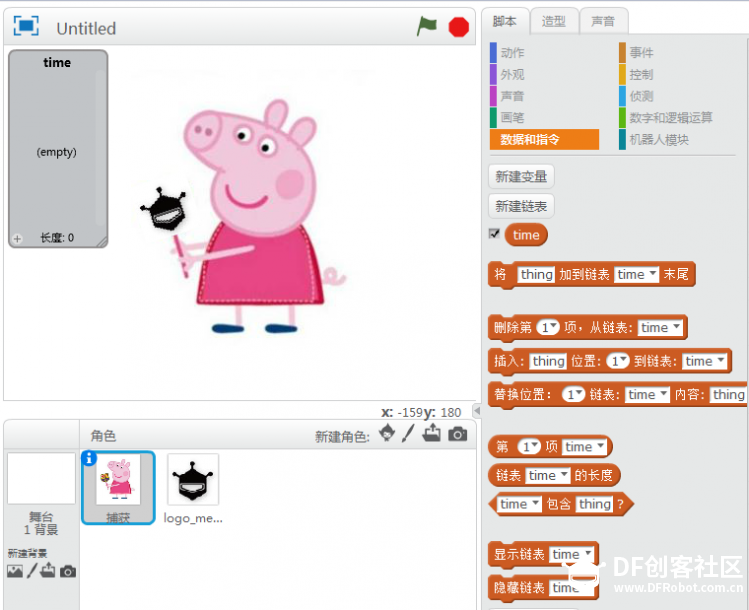Upload backdrop from file icon

[47, 570]
